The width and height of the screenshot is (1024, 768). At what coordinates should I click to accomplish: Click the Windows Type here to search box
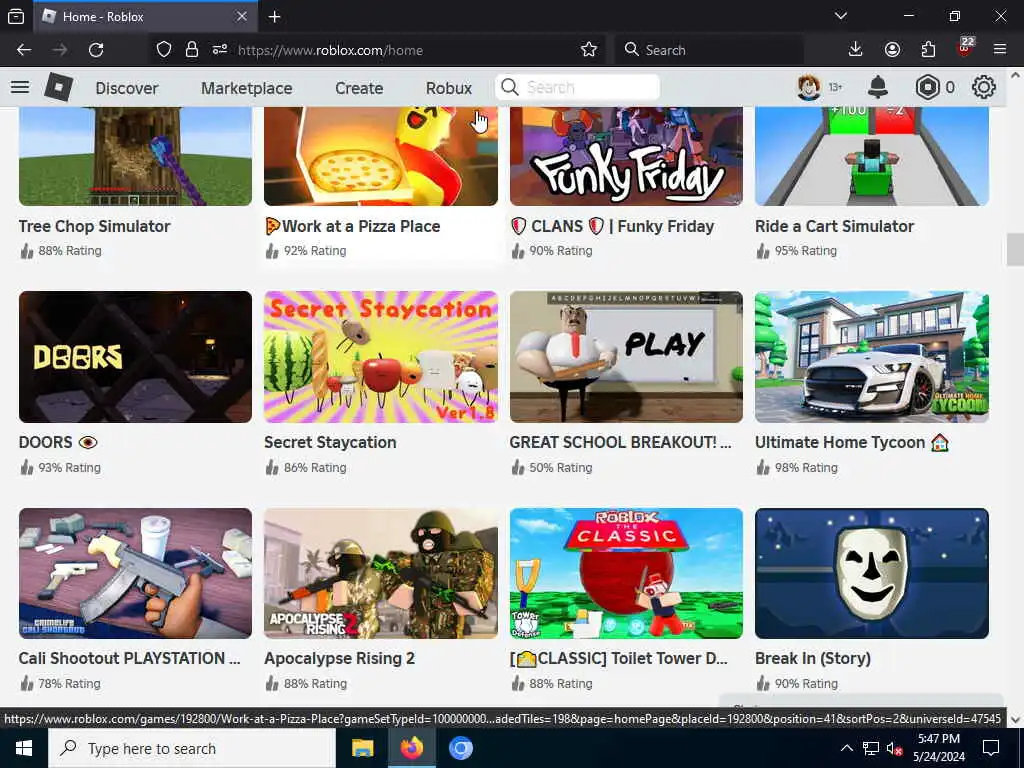click(191, 748)
